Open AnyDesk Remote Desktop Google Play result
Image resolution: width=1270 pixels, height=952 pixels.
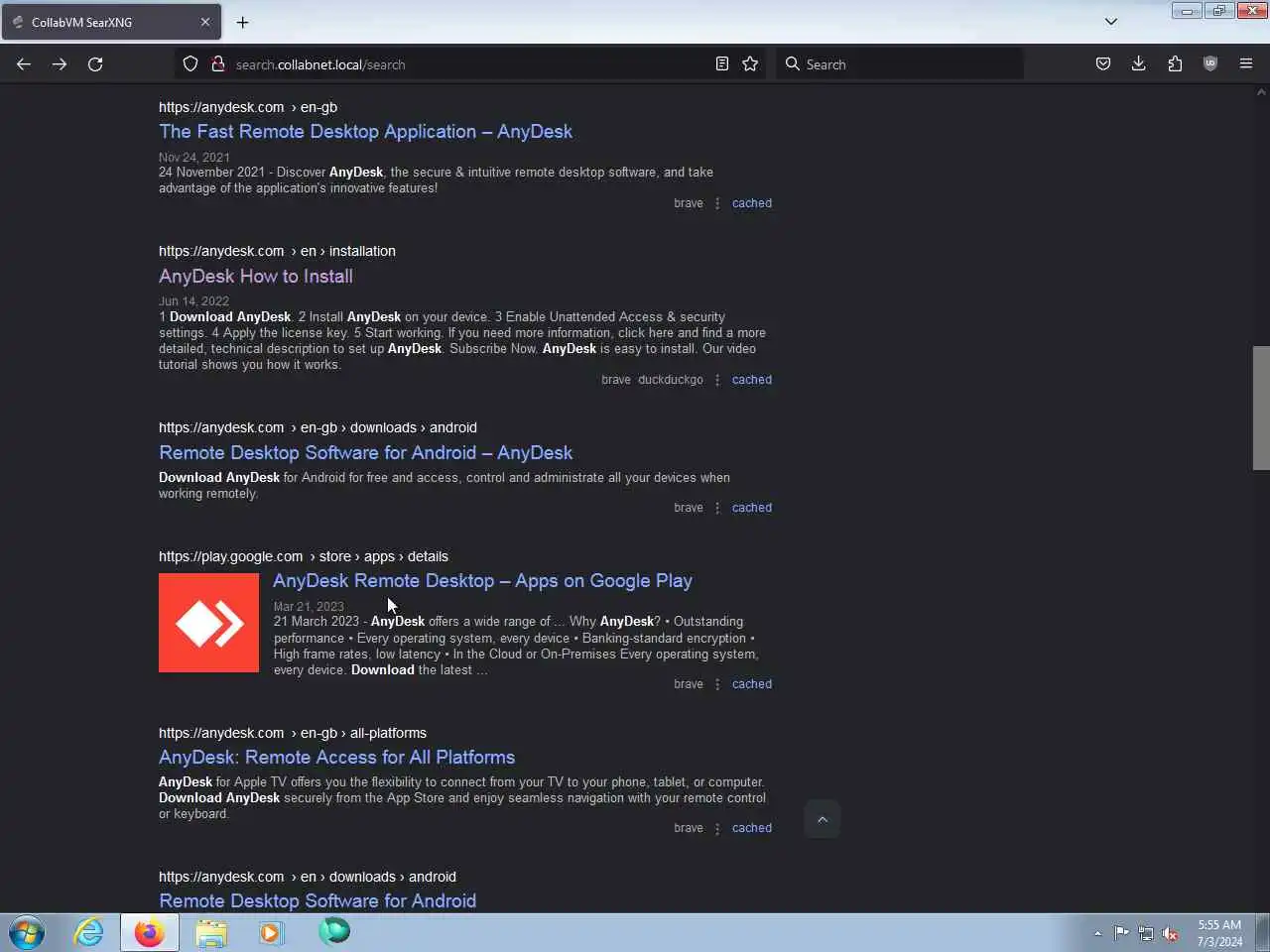482,581
